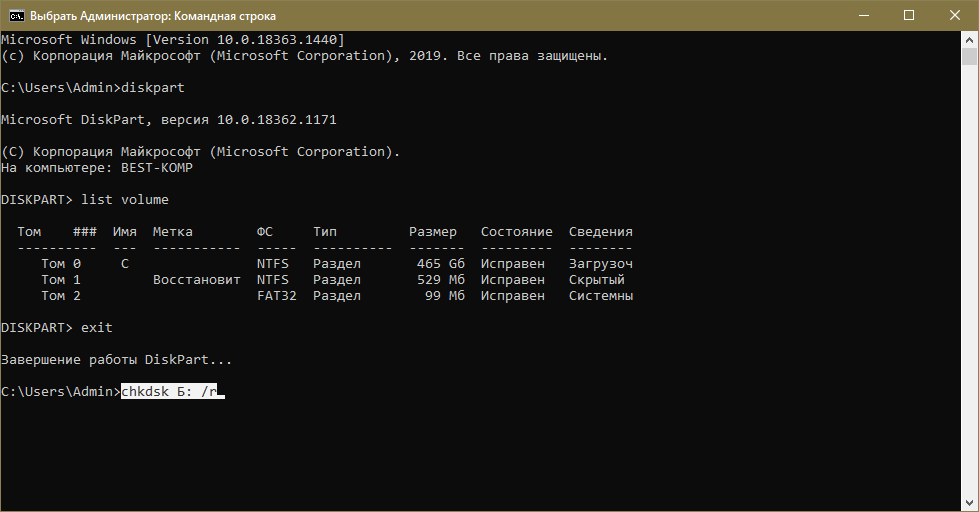Viewport: 979px width, 512px height.
Task: Click the "Восстановит" label of Том 1
Action: (x=197, y=280)
